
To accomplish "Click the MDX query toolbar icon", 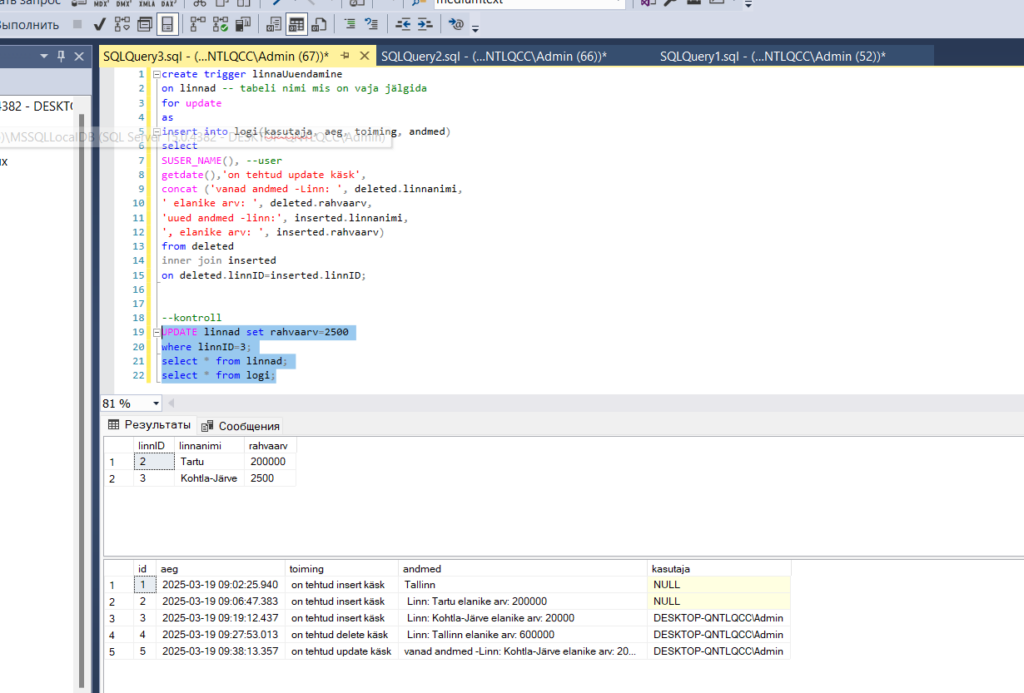I will coord(101,3).
